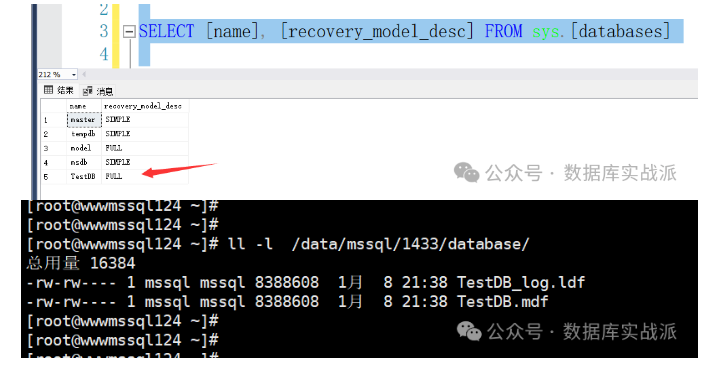This screenshot has height=368, width=711.
Task: Collapse the SELECT statement outline box
Action: coord(129,31)
